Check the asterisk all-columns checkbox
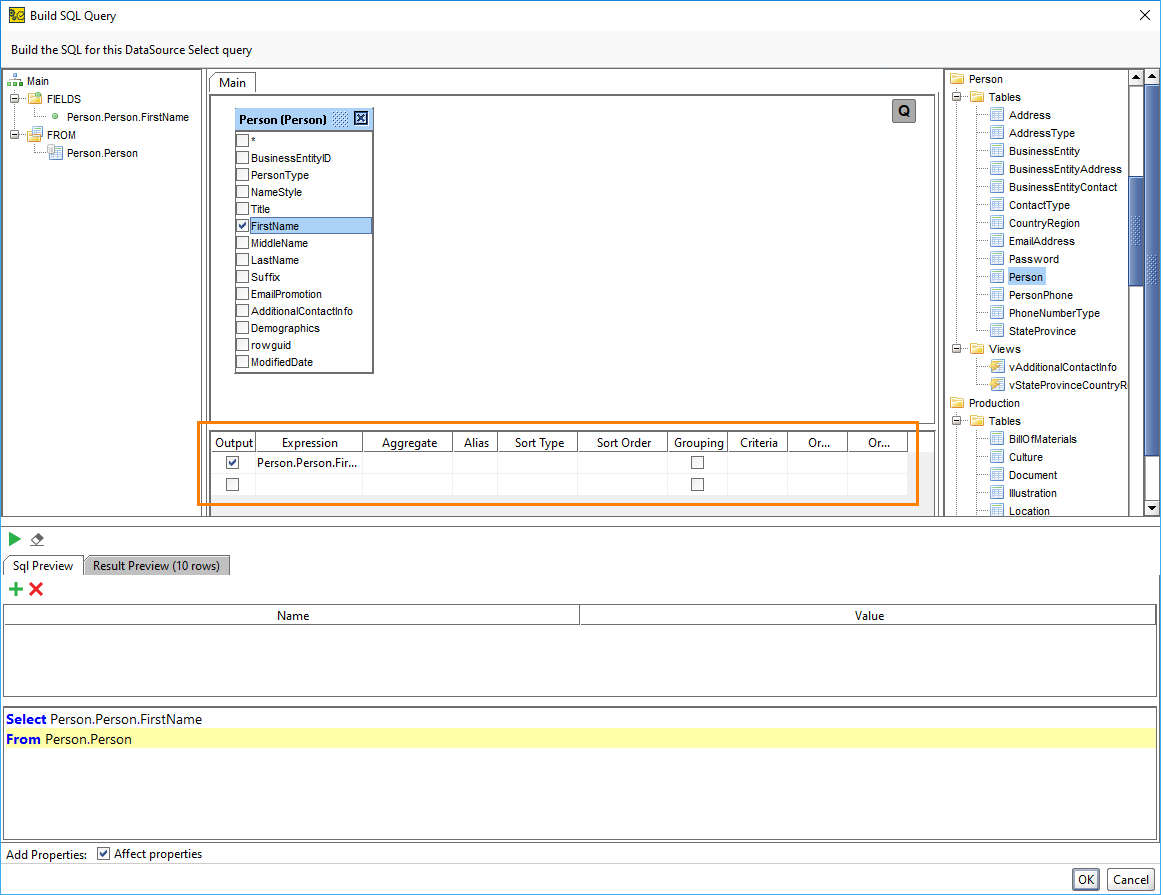 (x=243, y=140)
